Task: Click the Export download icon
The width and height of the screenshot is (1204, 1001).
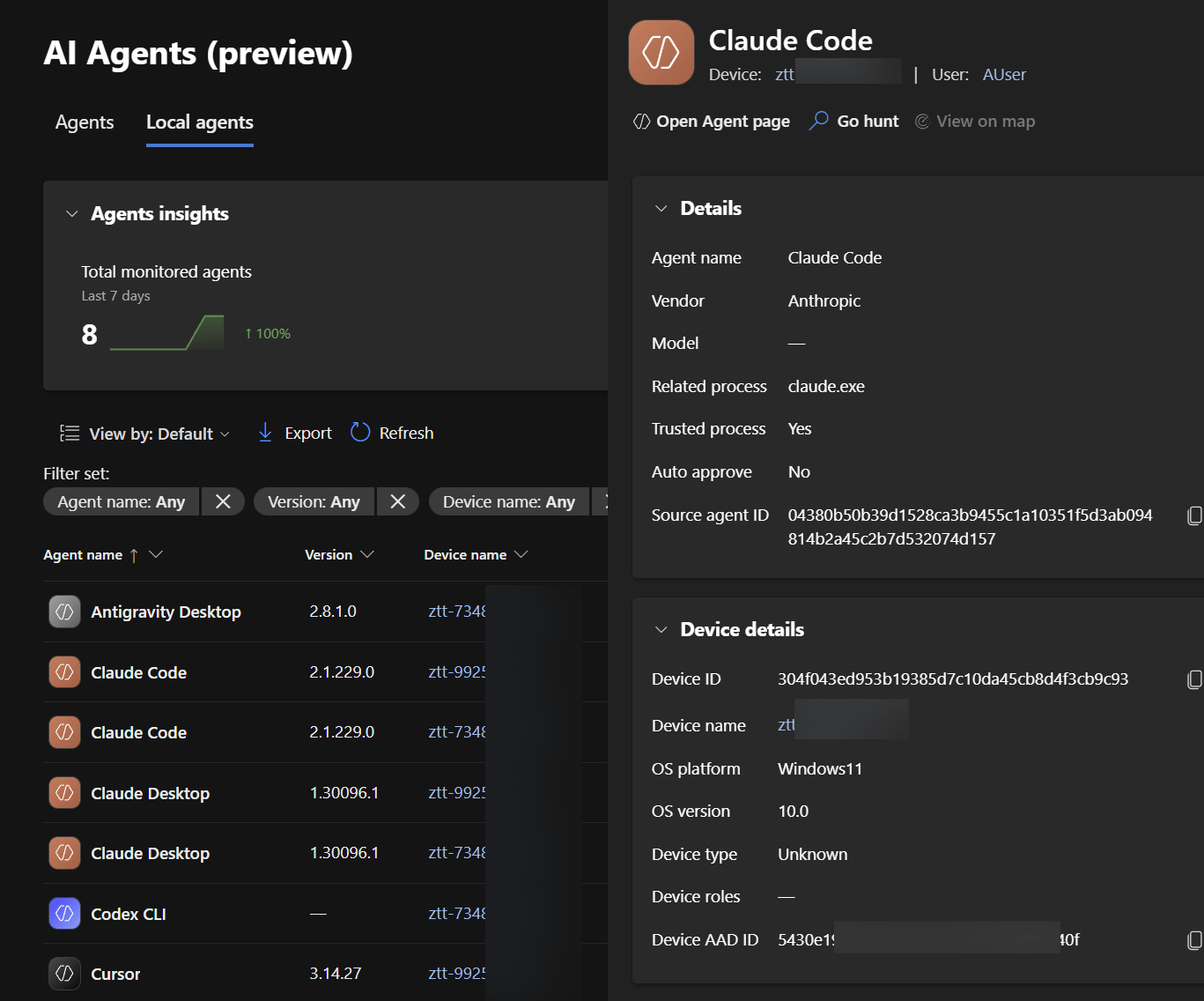Action: [x=265, y=433]
